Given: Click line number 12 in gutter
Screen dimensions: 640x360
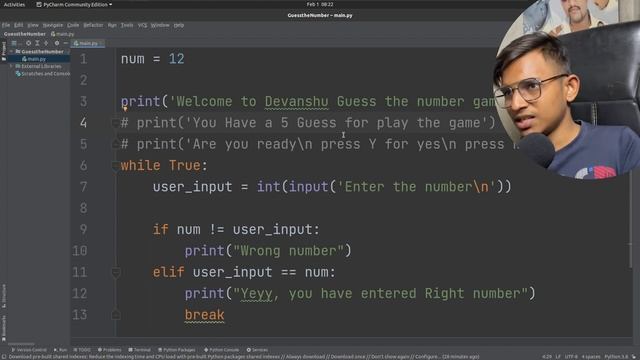Looking at the screenshot, I should pos(80,293).
